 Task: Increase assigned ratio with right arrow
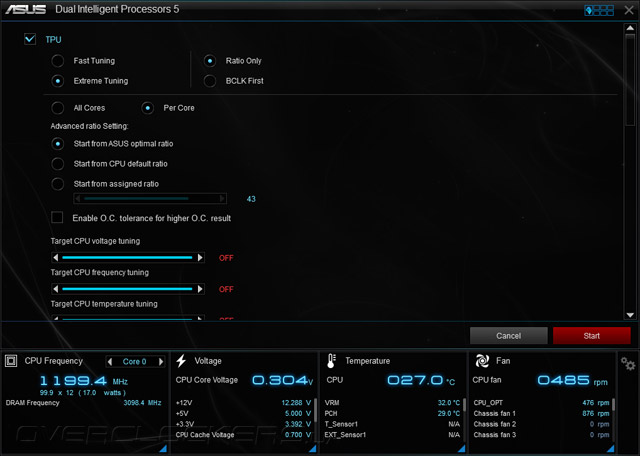pos(222,199)
